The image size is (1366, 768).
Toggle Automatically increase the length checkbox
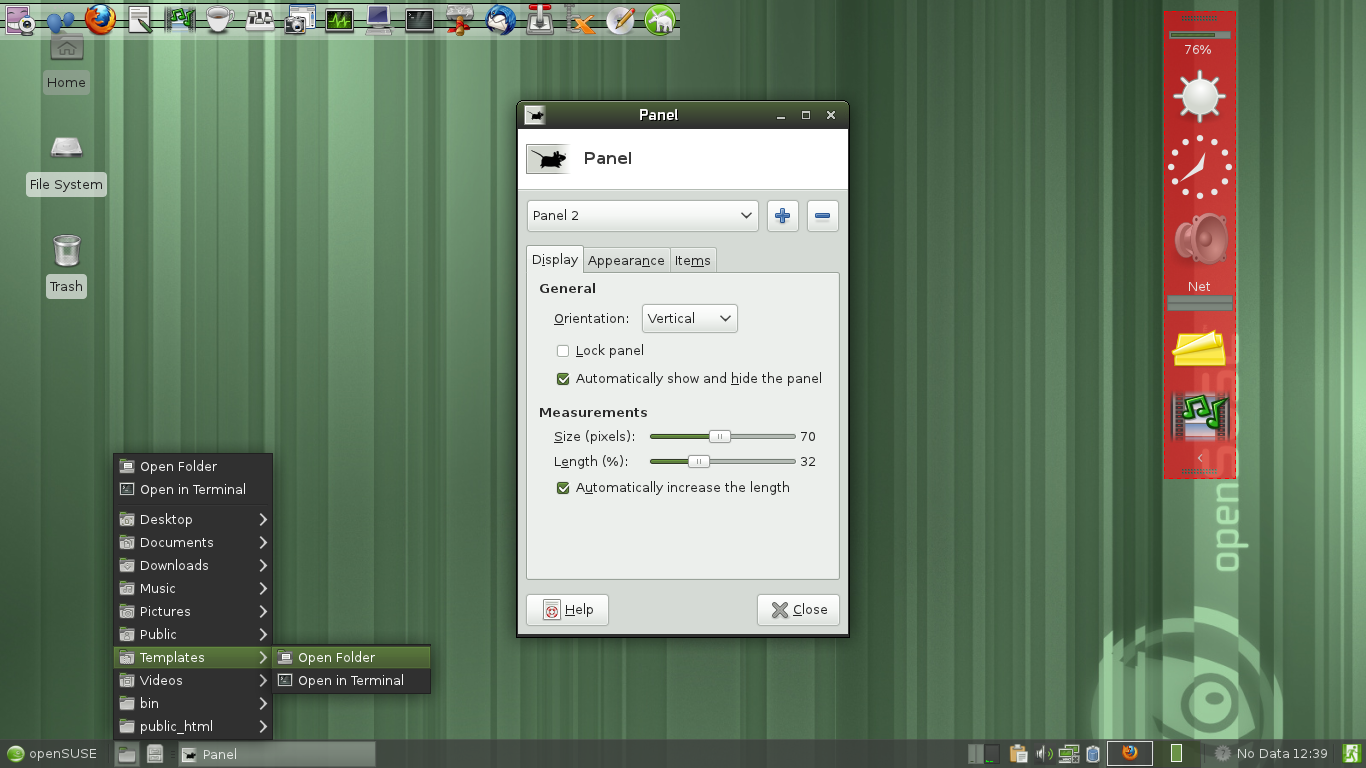(x=563, y=488)
